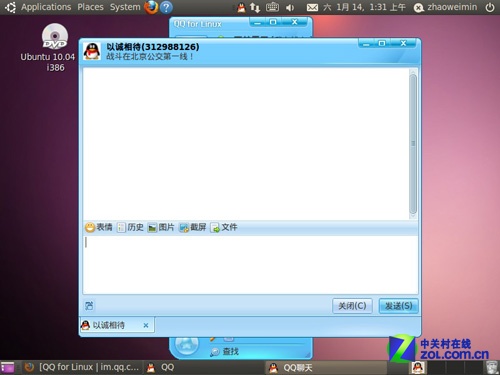Send a file (文件)
Viewport: 500px width, 375px height.
click(224, 227)
